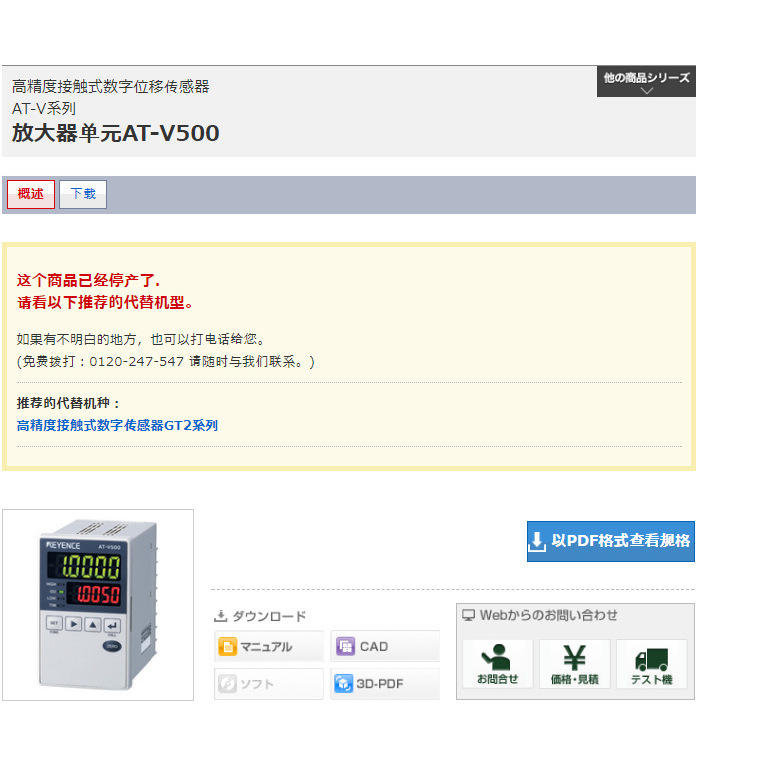The height and width of the screenshot is (782, 782).
Task: Open the マニュアル download
Action: coord(269,646)
